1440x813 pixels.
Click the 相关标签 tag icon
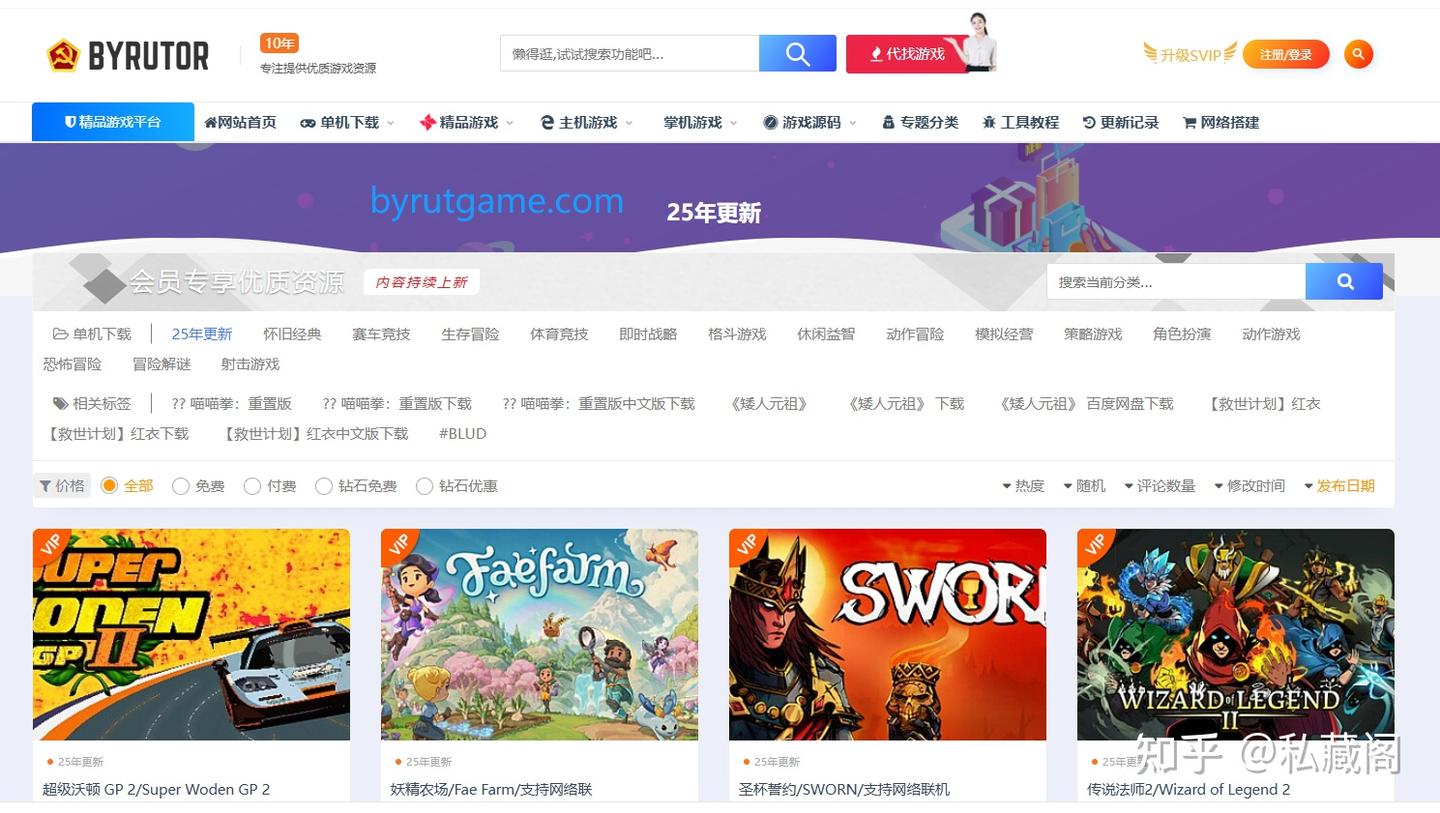point(60,404)
